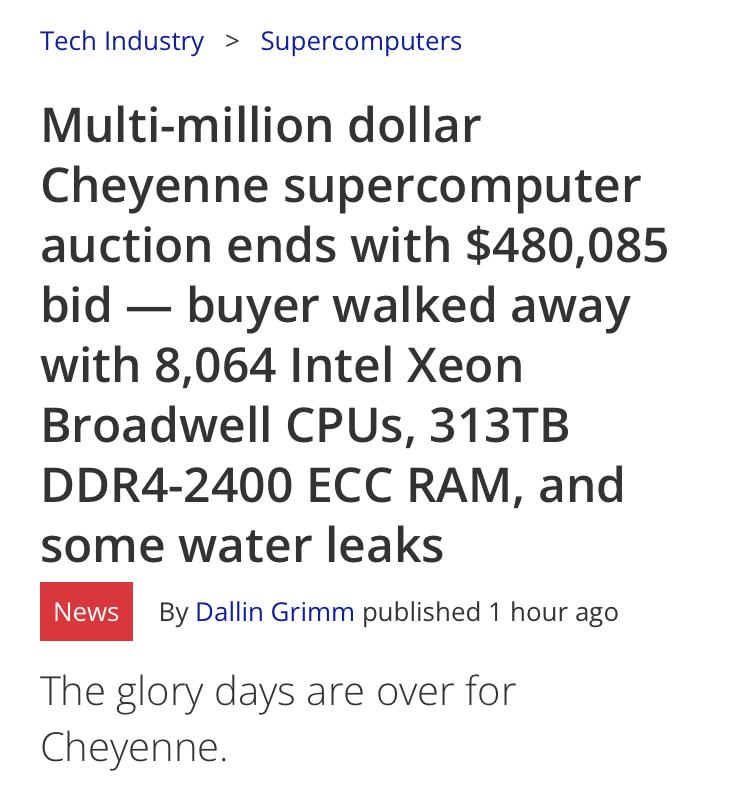Click the '313TB' figure in headline
The image size is (750, 799).
tap(499, 425)
